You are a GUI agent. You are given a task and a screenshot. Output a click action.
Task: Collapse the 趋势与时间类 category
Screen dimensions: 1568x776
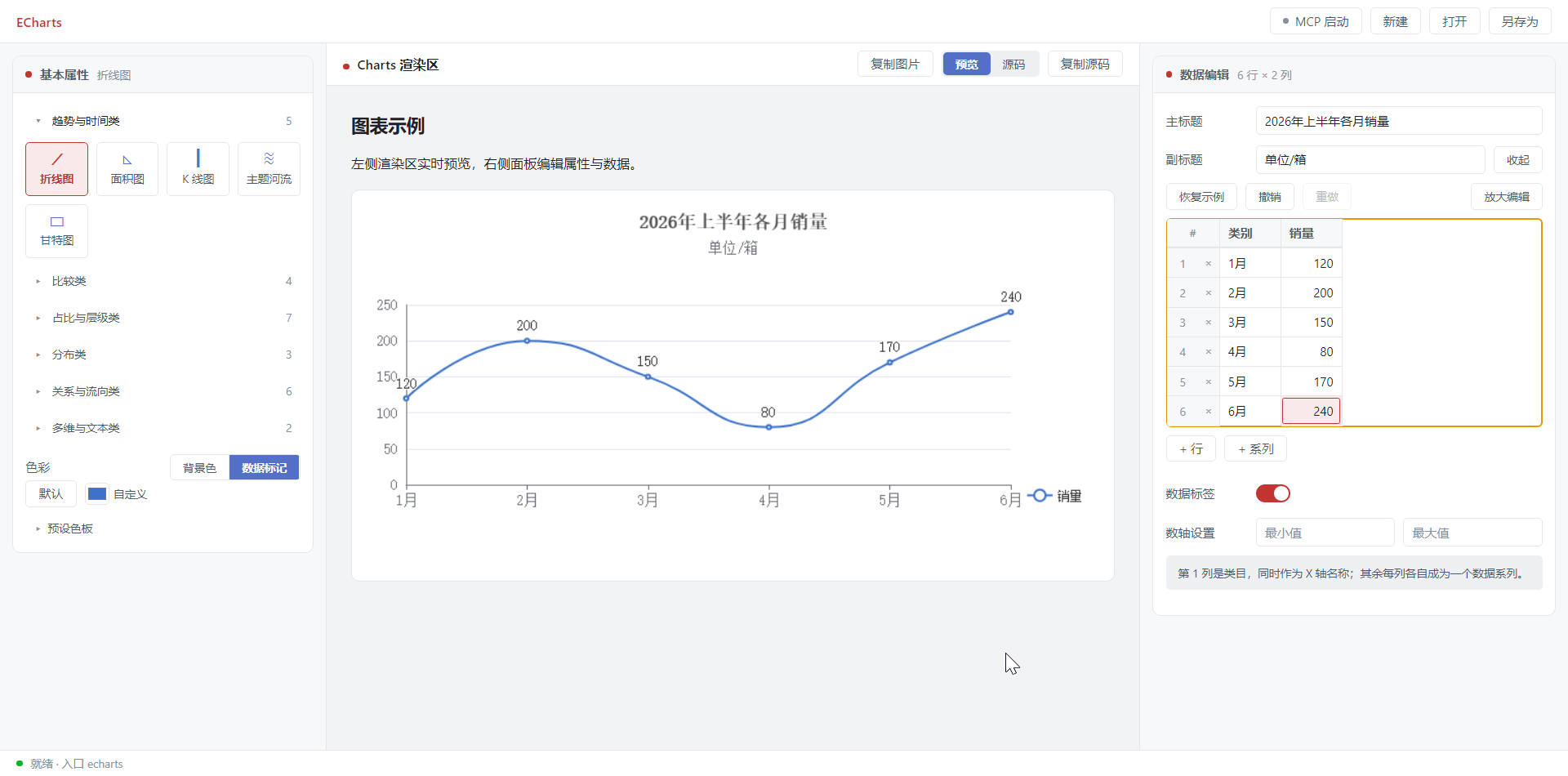click(x=163, y=121)
